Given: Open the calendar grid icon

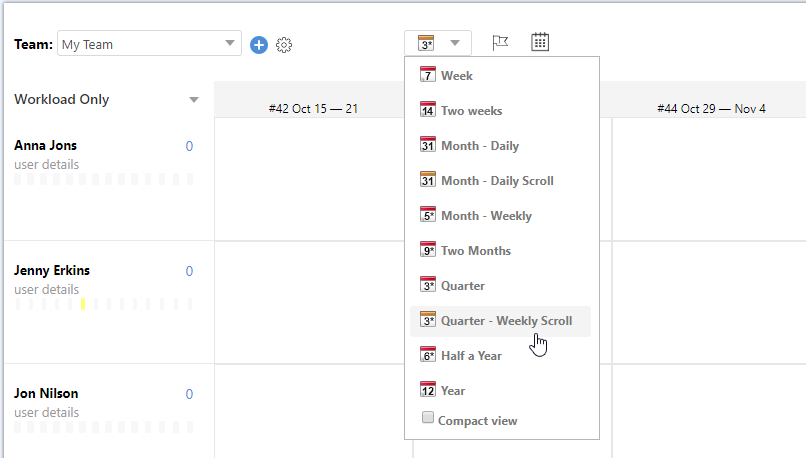Looking at the screenshot, I should 540,42.
